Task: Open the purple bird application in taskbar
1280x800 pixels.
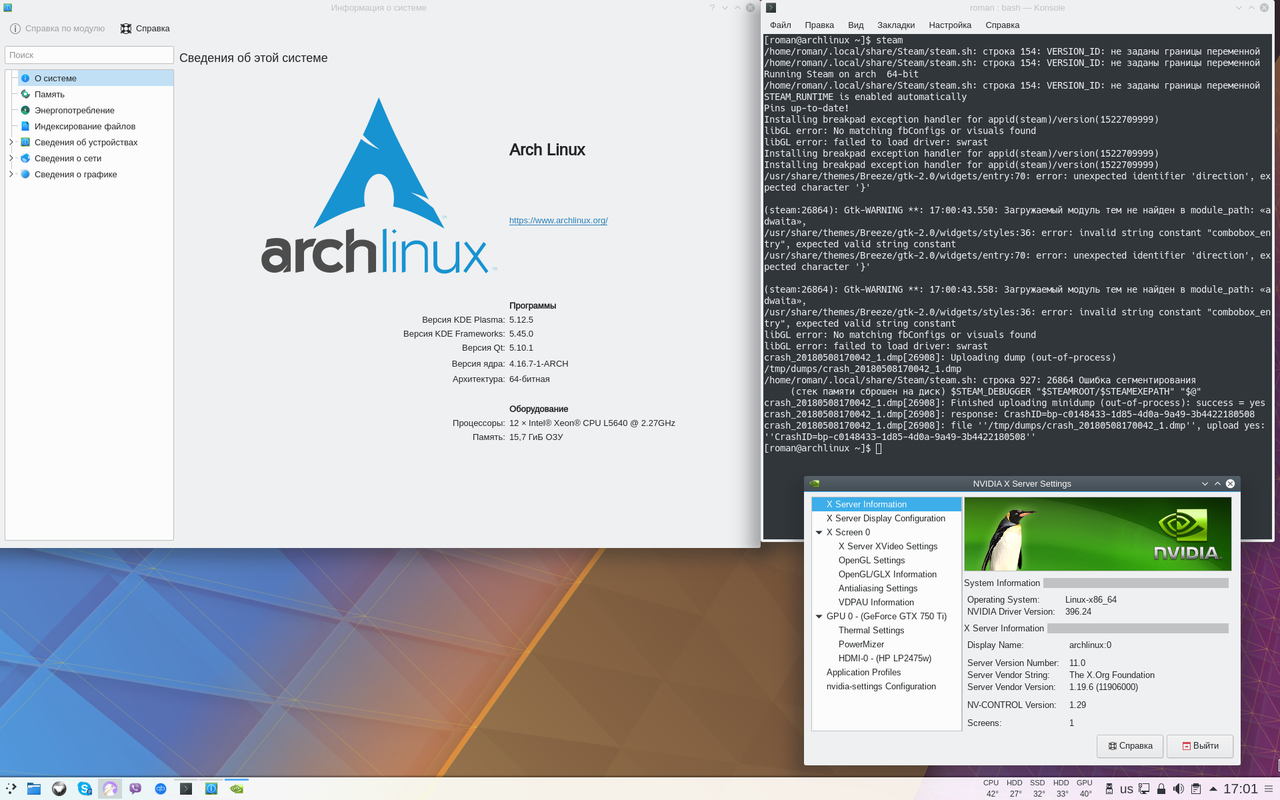Action: [x=110, y=788]
